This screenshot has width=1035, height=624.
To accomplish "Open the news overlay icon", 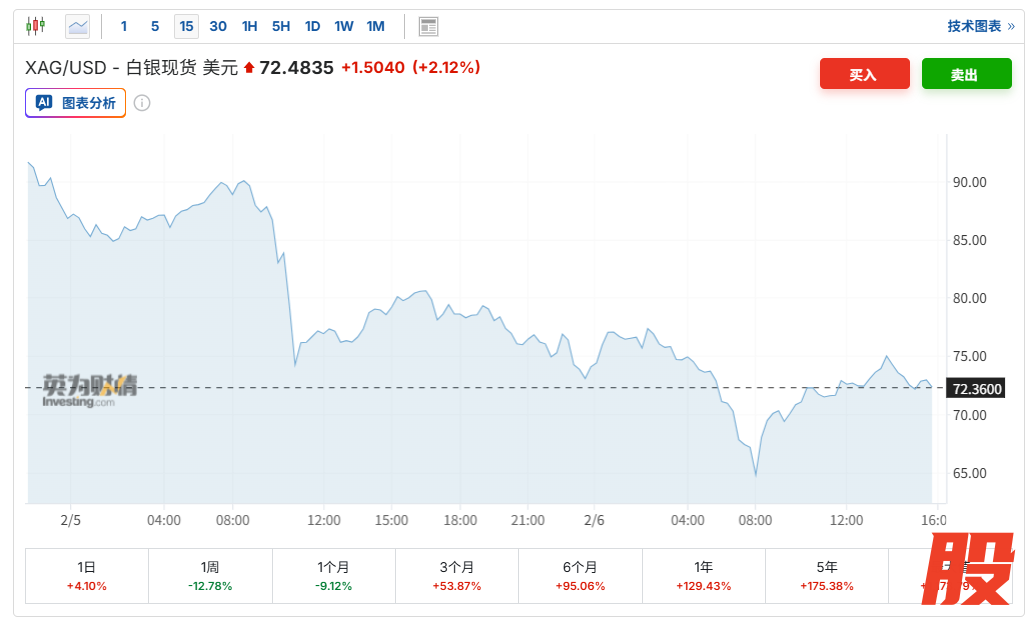I will click(x=428, y=26).
